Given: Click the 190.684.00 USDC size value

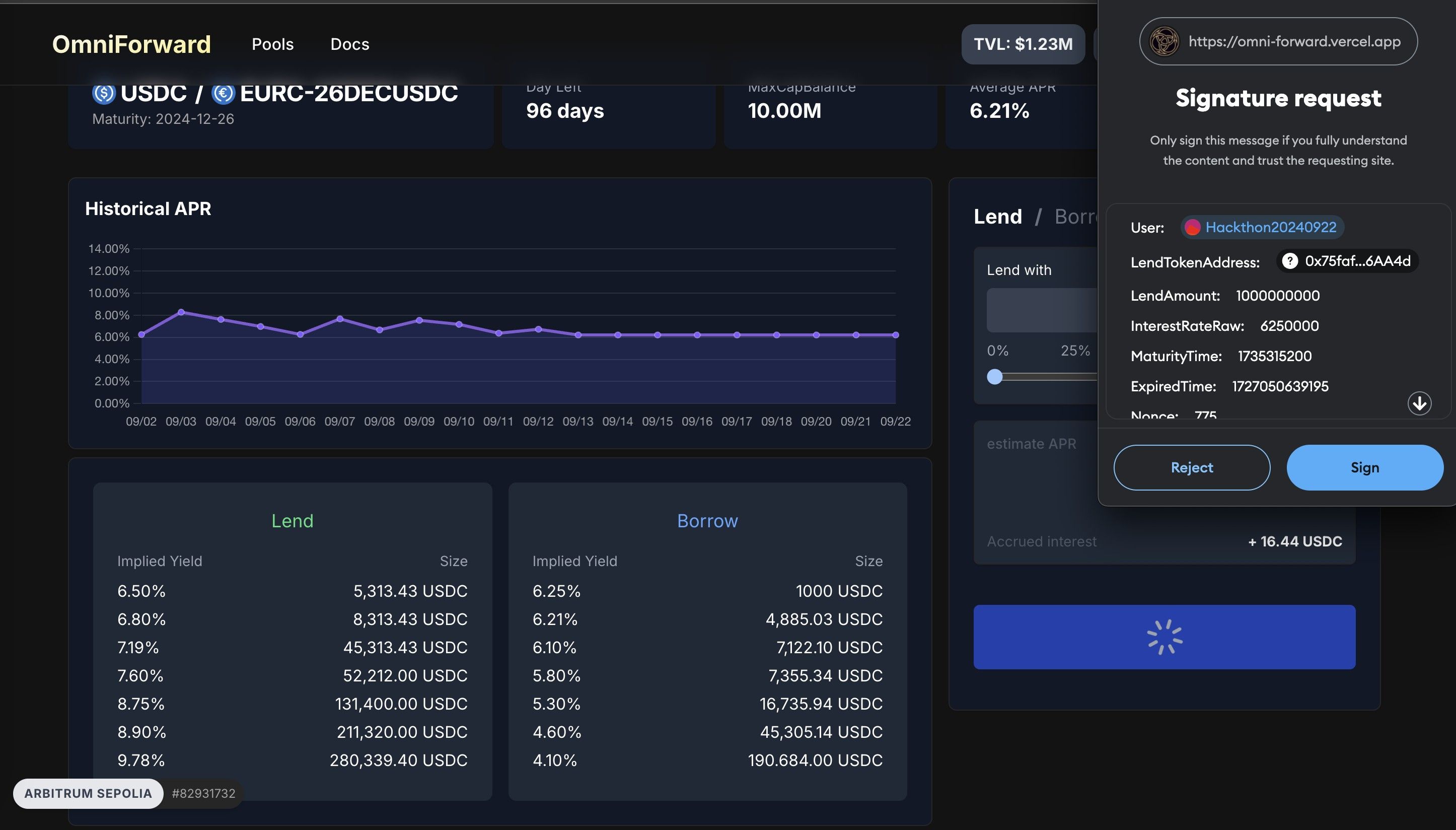Looking at the screenshot, I should click(815, 760).
